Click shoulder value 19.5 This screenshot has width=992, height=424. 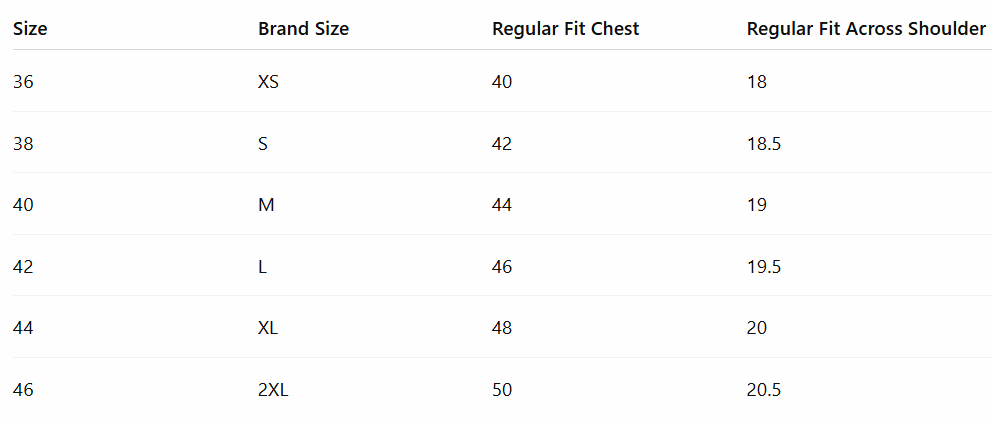click(x=764, y=267)
